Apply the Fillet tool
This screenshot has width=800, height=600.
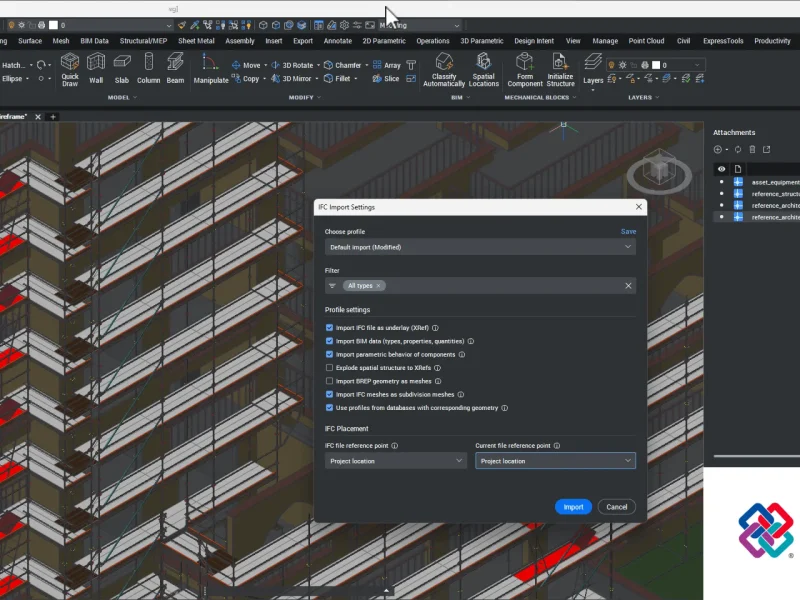click(337, 79)
